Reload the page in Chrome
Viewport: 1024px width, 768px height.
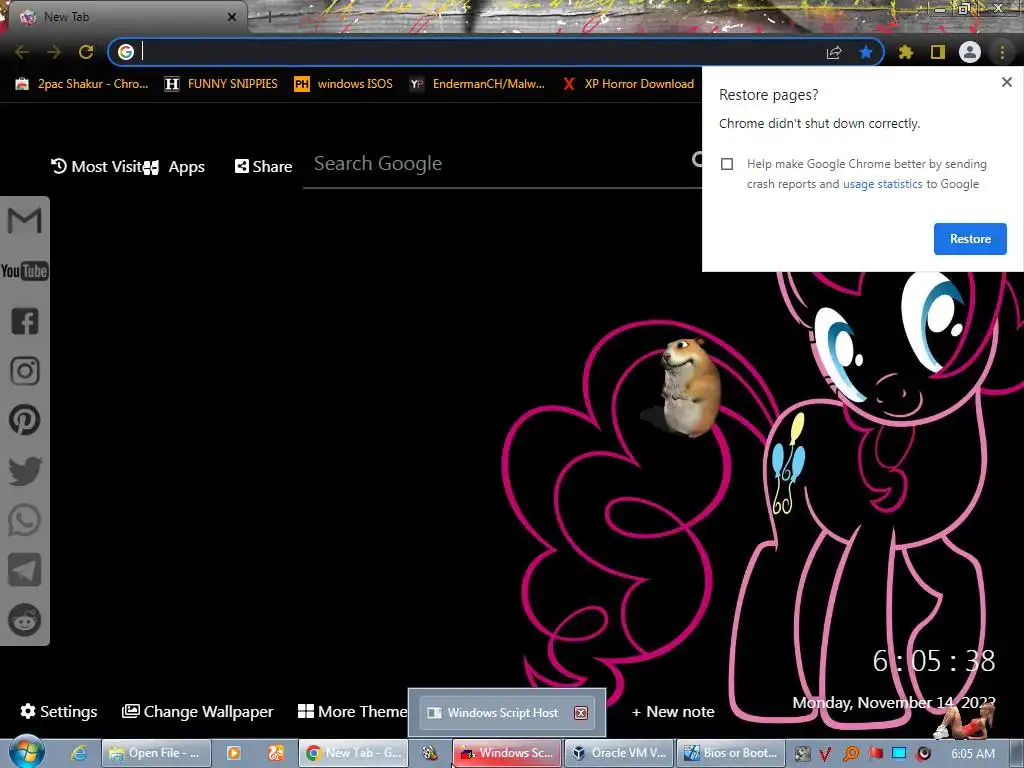[x=86, y=52]
